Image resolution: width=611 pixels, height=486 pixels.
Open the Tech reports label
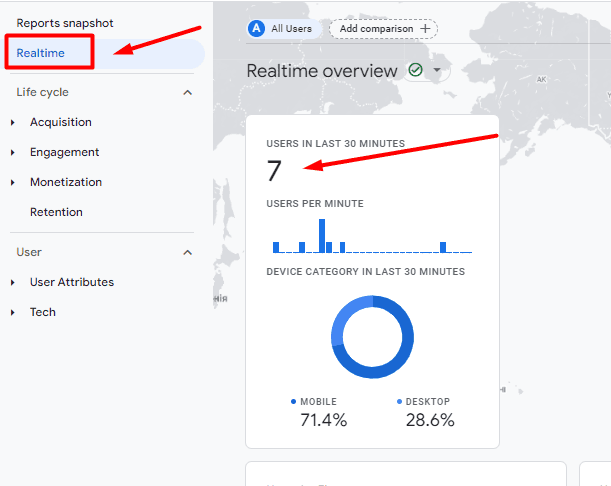[x=43, y=312]
